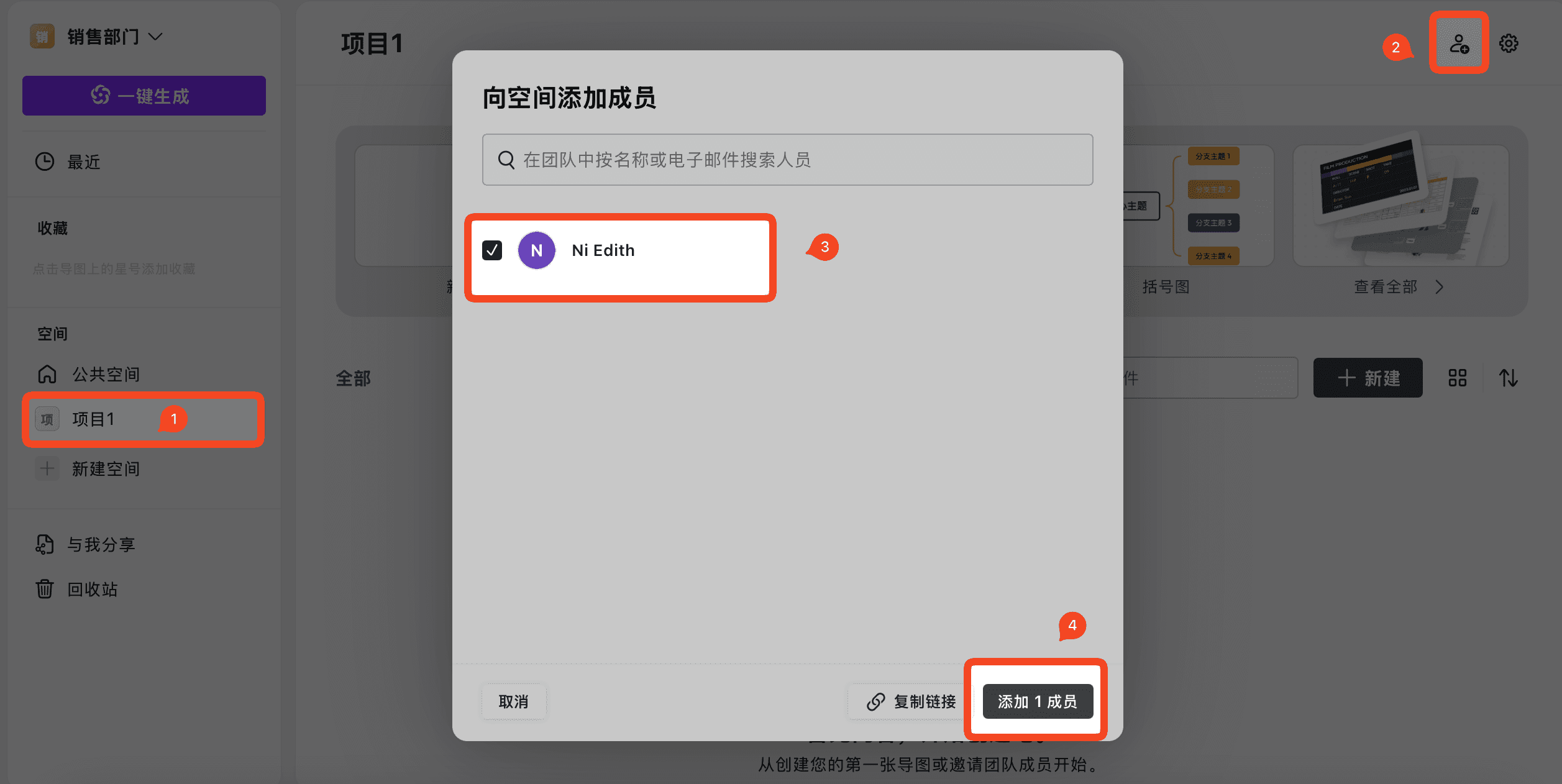Click the Shared with me file icon
The image size is (1562, 784).
pyautogui.click(x=45, y=544)
